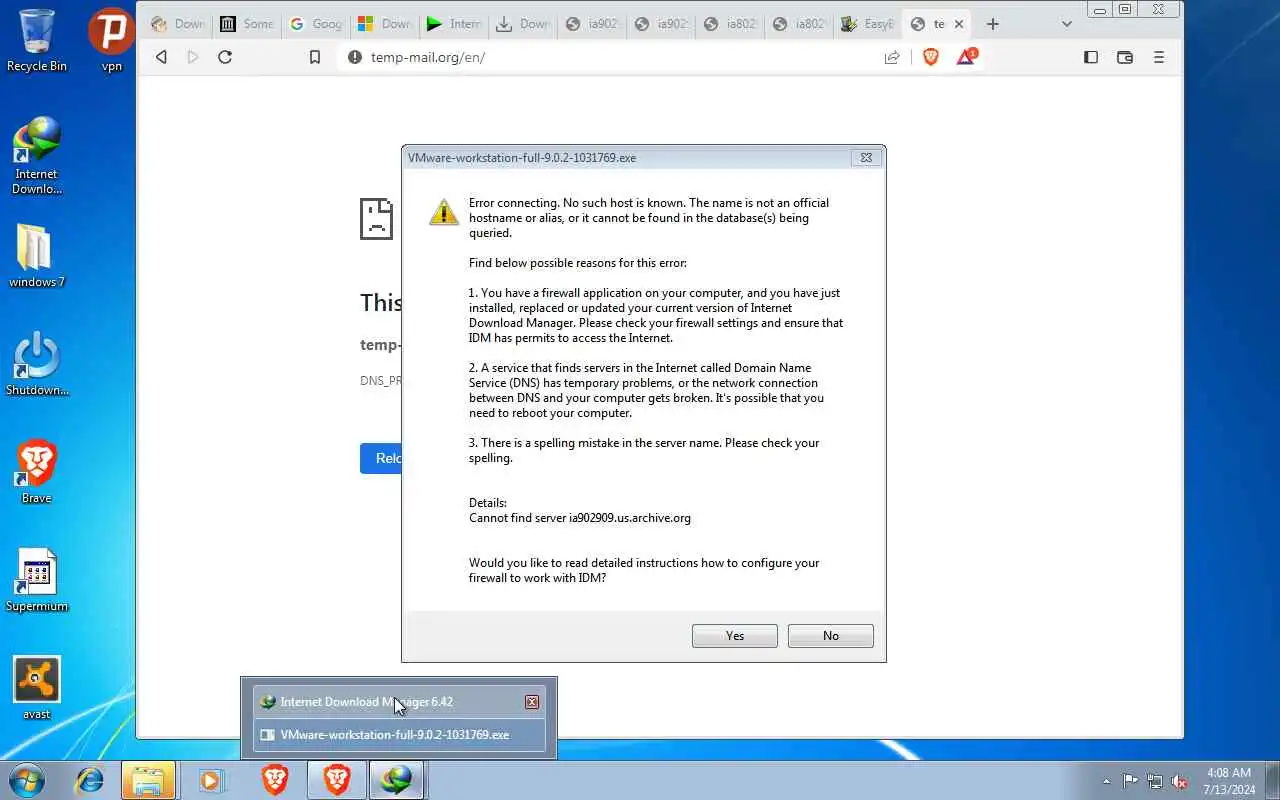
Task: Click No in the IDM error dialog
Action: coord(830,636)
